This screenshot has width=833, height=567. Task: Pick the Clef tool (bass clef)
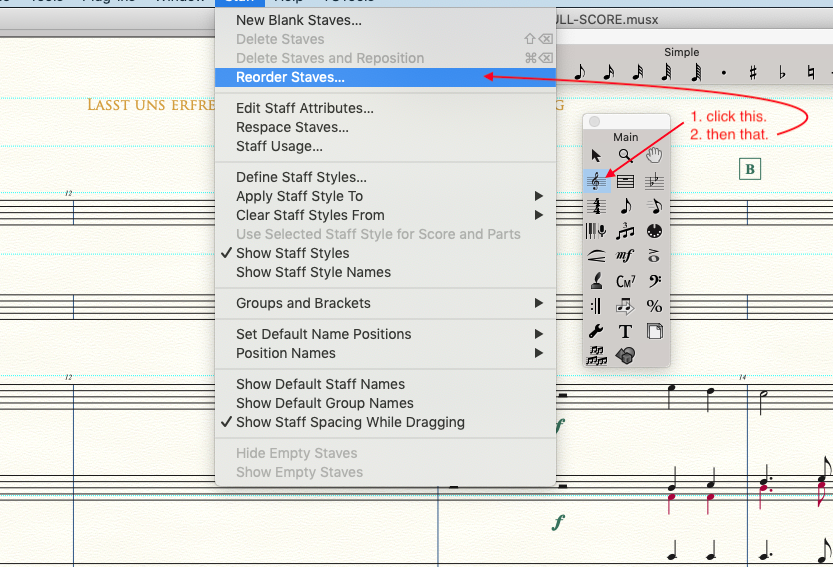pos(654,281)
